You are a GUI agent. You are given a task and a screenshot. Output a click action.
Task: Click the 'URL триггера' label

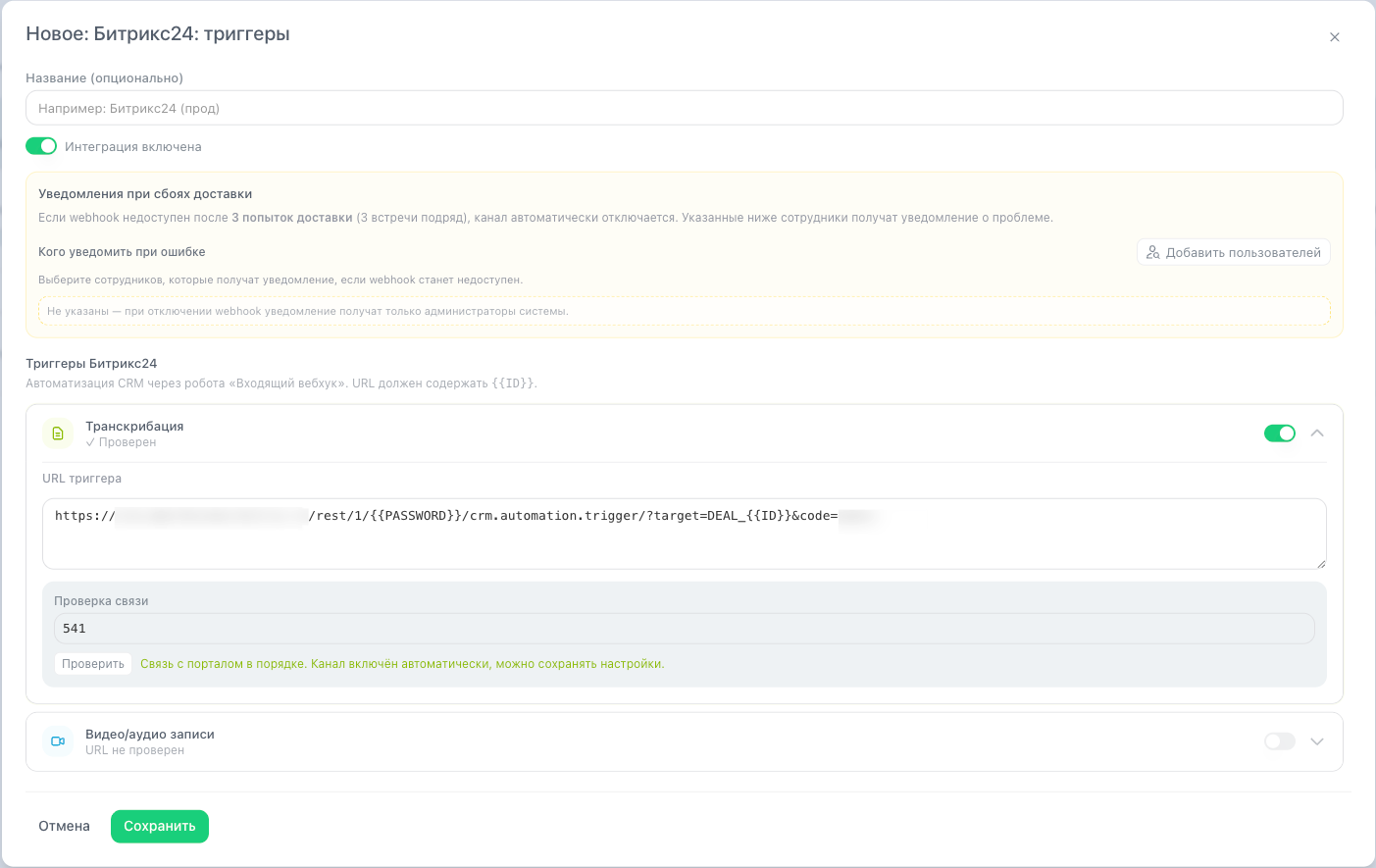coord(82,479)
